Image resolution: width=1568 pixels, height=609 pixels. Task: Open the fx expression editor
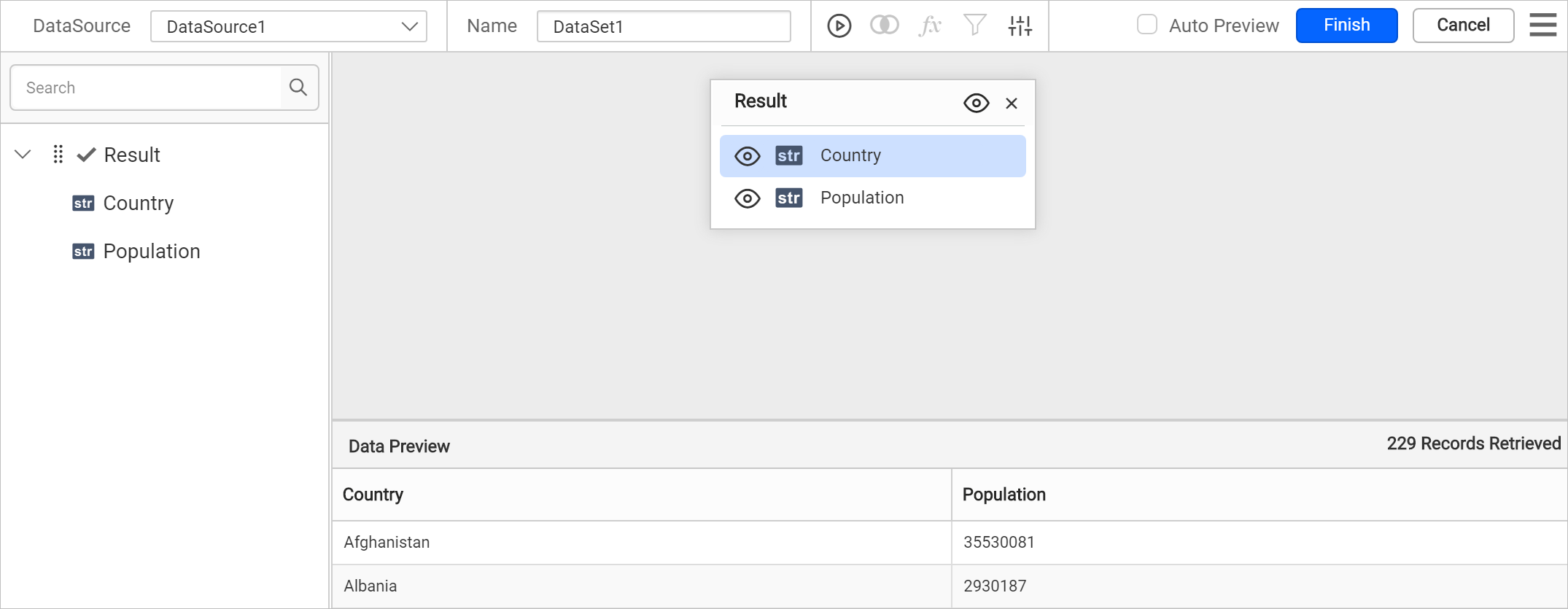929,26
